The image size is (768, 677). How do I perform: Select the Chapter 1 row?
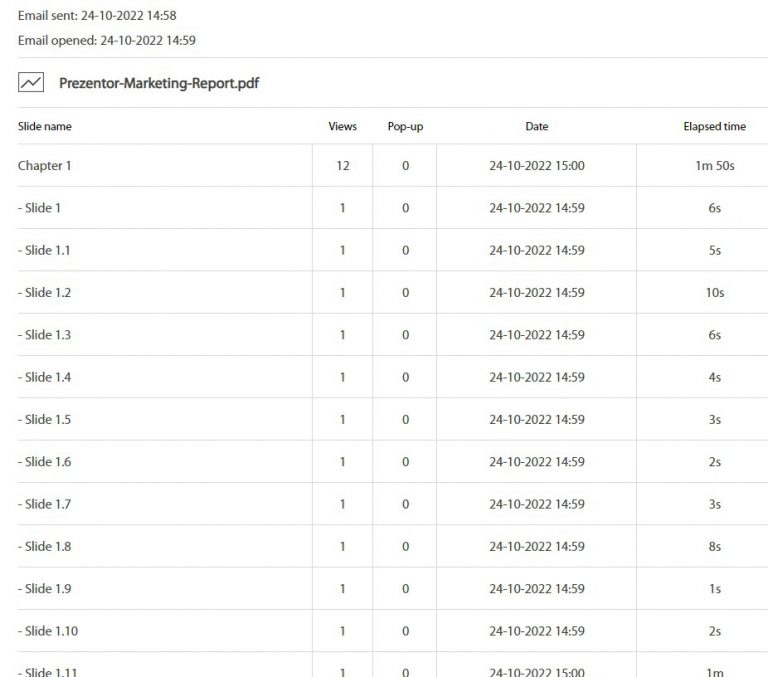point(393,166)
